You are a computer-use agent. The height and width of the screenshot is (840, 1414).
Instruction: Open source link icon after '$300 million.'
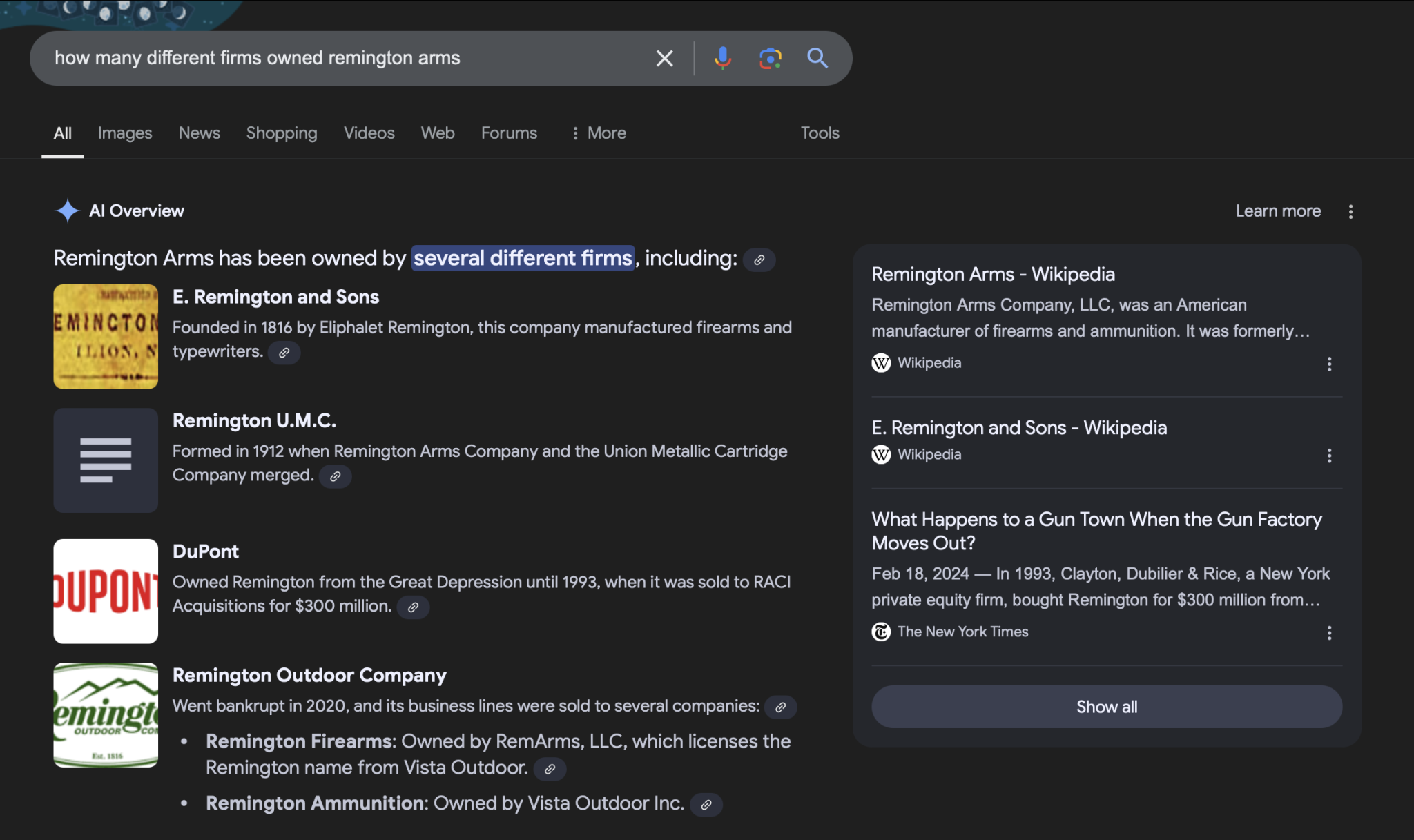tap(413, 607)
